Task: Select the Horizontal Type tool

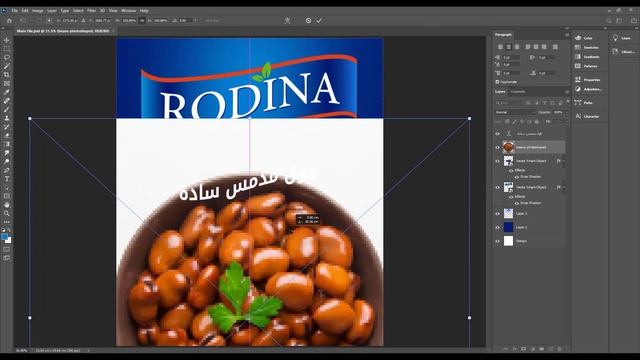Action: 7,179
